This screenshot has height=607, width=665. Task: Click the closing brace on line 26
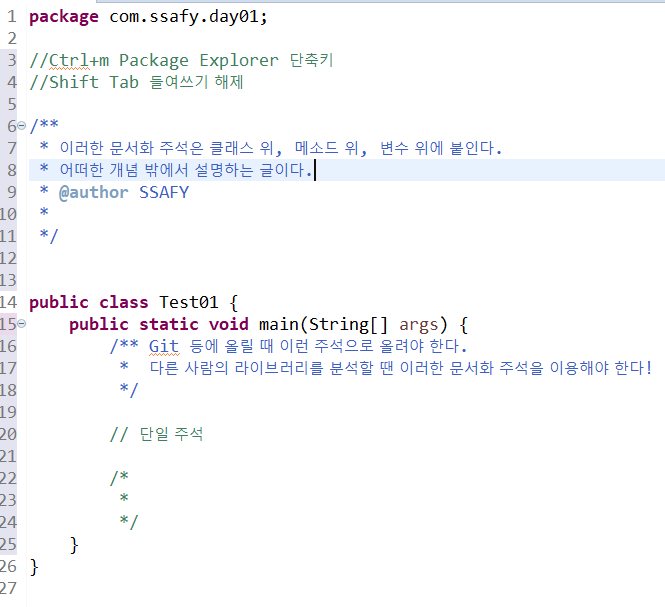34,567
